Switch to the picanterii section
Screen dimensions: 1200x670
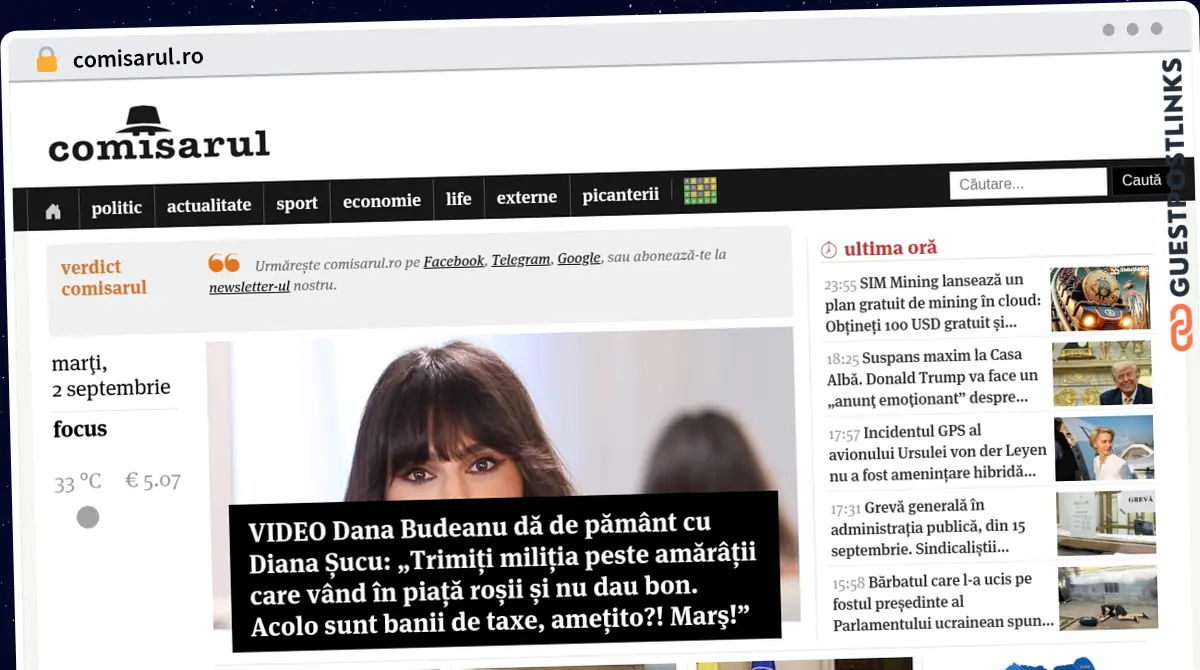coord(620,194)
